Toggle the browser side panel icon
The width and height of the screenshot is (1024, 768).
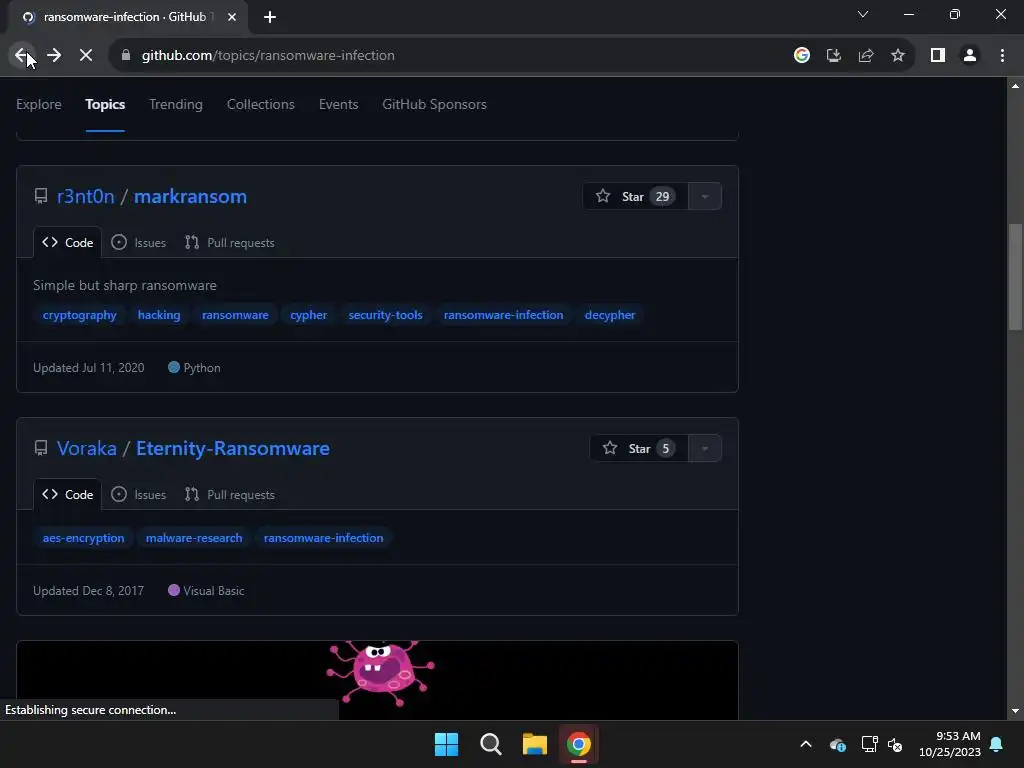pos(938,56)
